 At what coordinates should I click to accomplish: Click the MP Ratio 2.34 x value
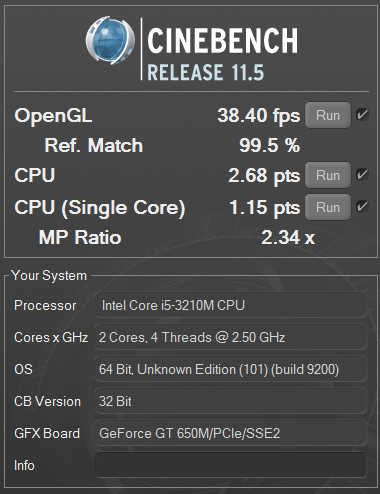pyautogui.click(x=288, y=237)
